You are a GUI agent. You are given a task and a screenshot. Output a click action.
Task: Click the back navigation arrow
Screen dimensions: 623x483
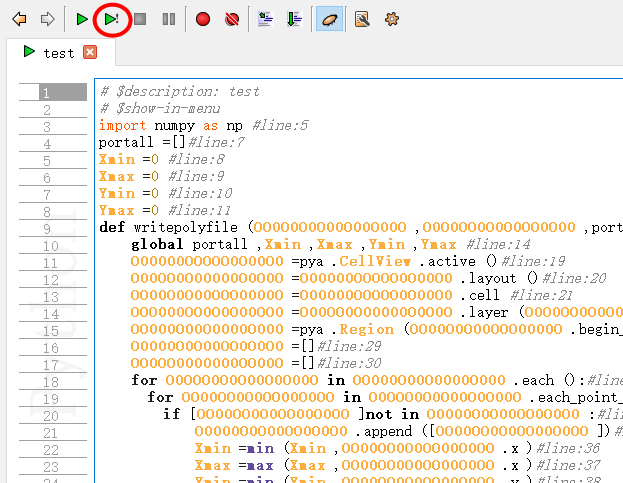coord(20,19)
